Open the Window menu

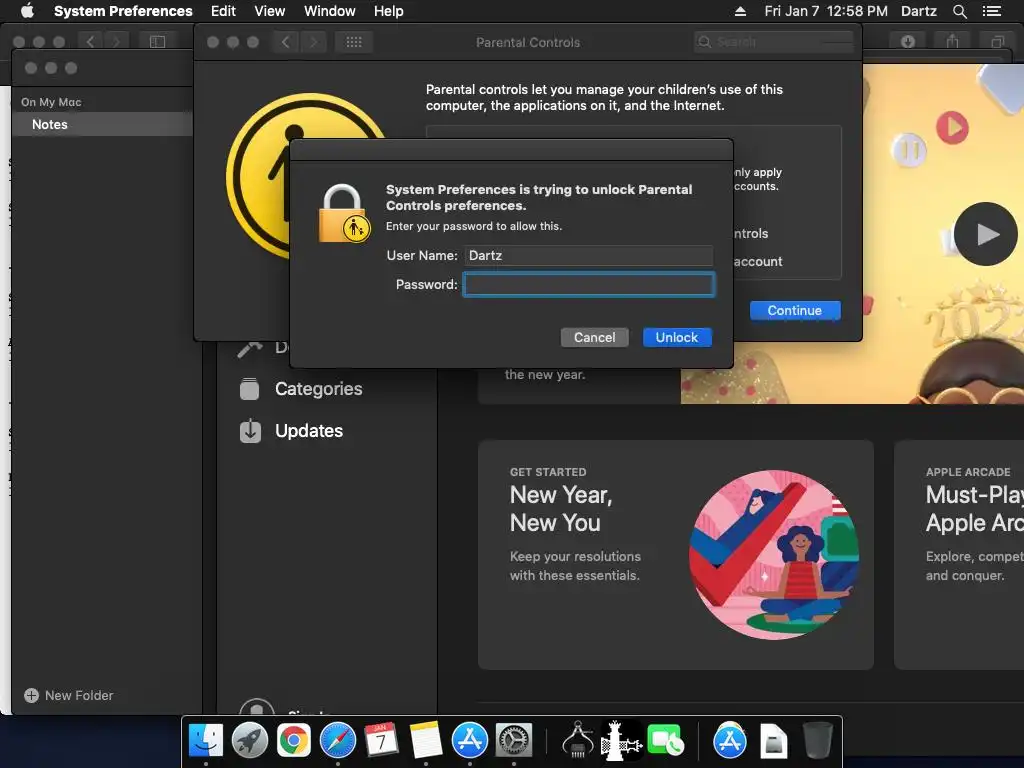click(330, 11)
